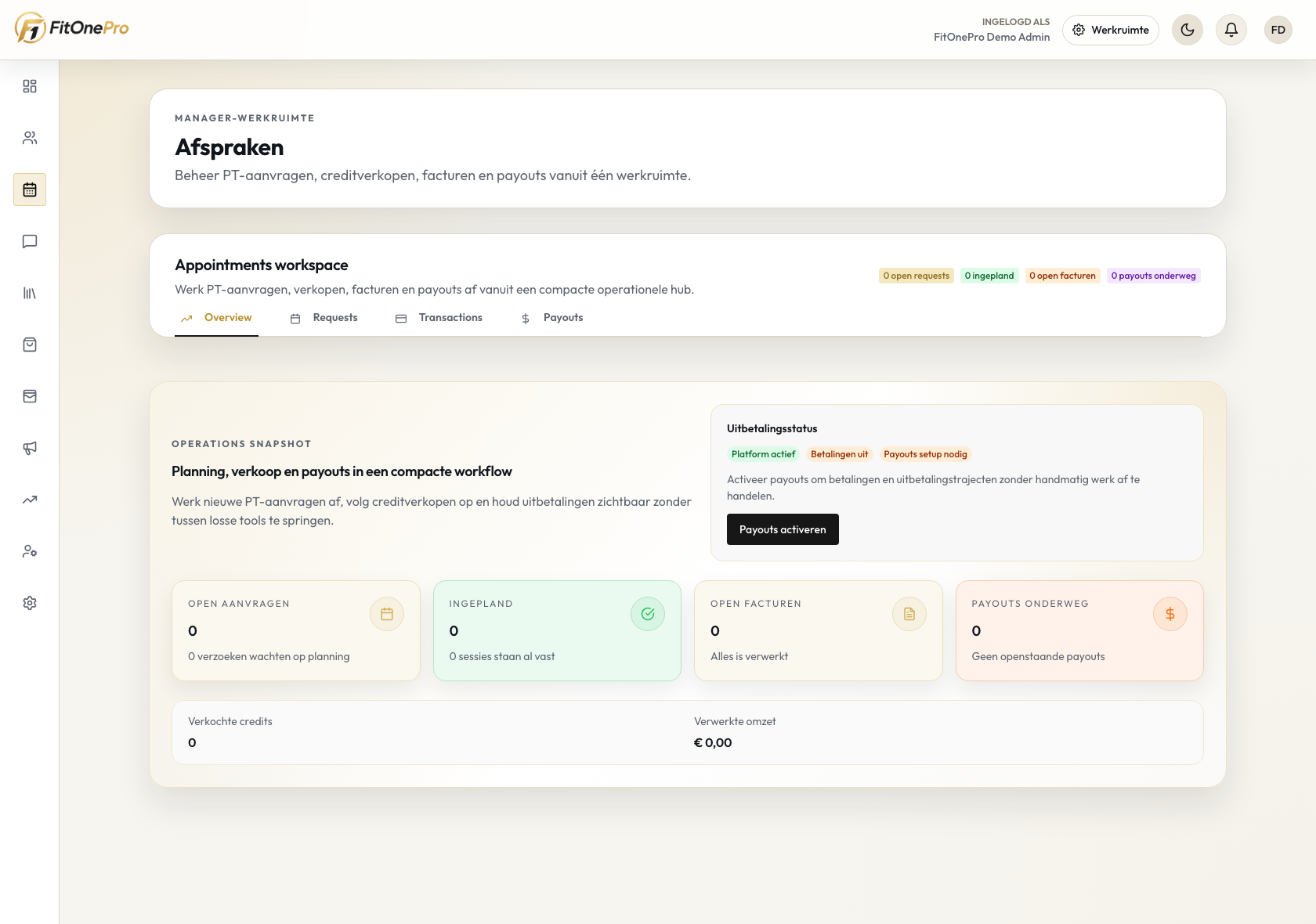Click the 'Verkochte credits' label
Image resolution: width=1316 pixels, height=924 pixels.
(x=230, y=721)
